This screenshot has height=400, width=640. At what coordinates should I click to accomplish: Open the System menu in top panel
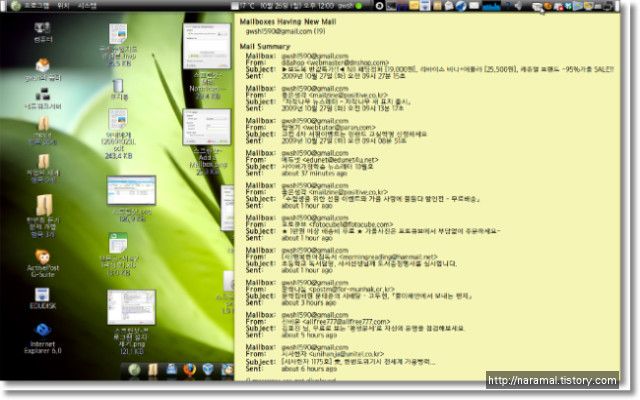(87, 6)
